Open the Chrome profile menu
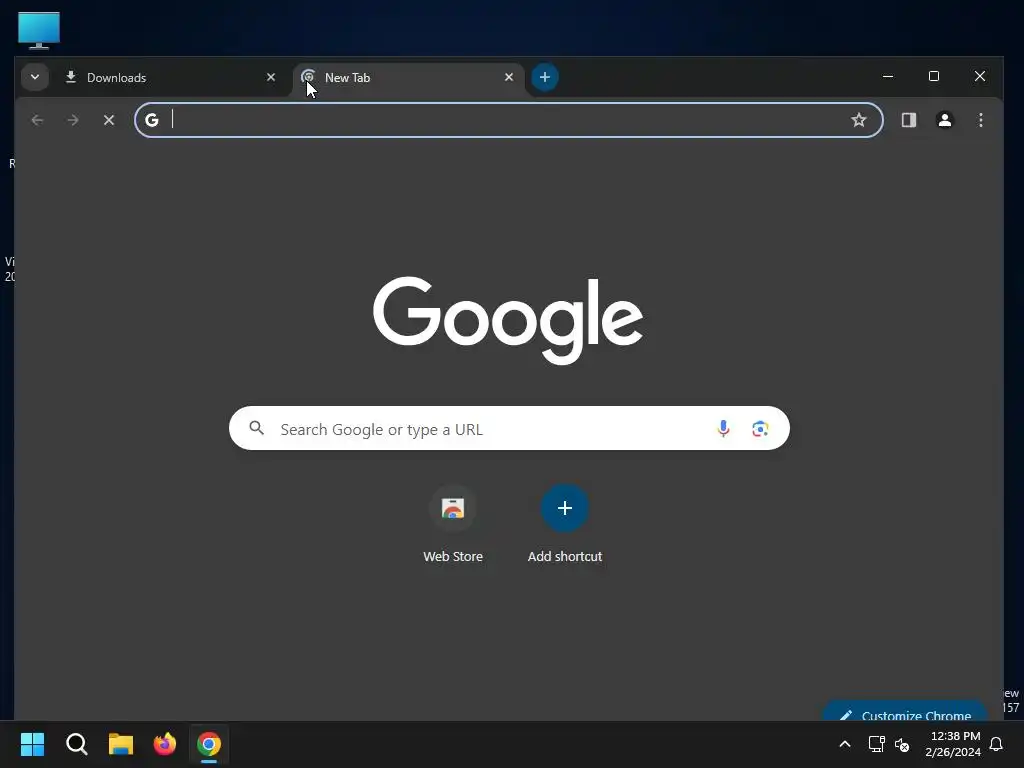The height and width of the screenshot is (768, 1024). pyautogui.click(x=944, y=120)
